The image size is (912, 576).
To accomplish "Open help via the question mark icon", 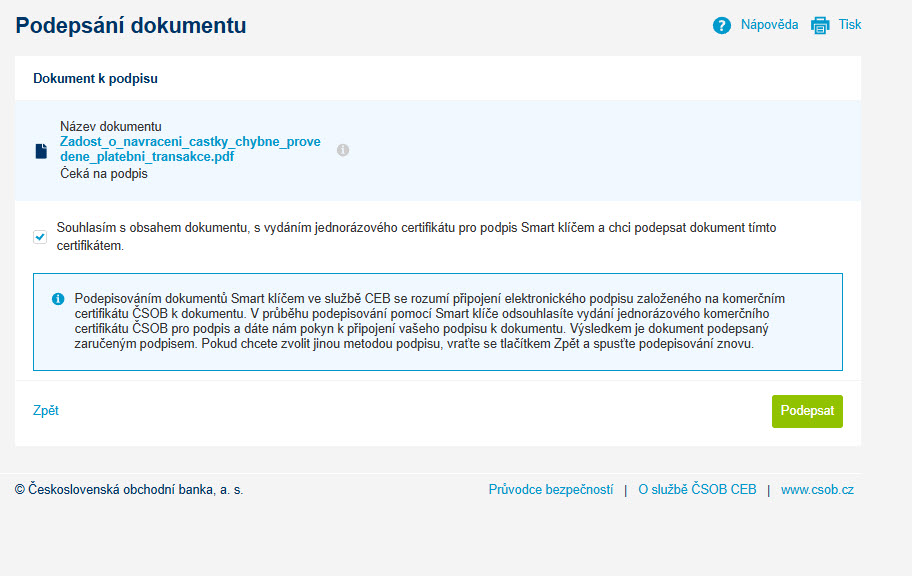I will click(x=721, y=26).
